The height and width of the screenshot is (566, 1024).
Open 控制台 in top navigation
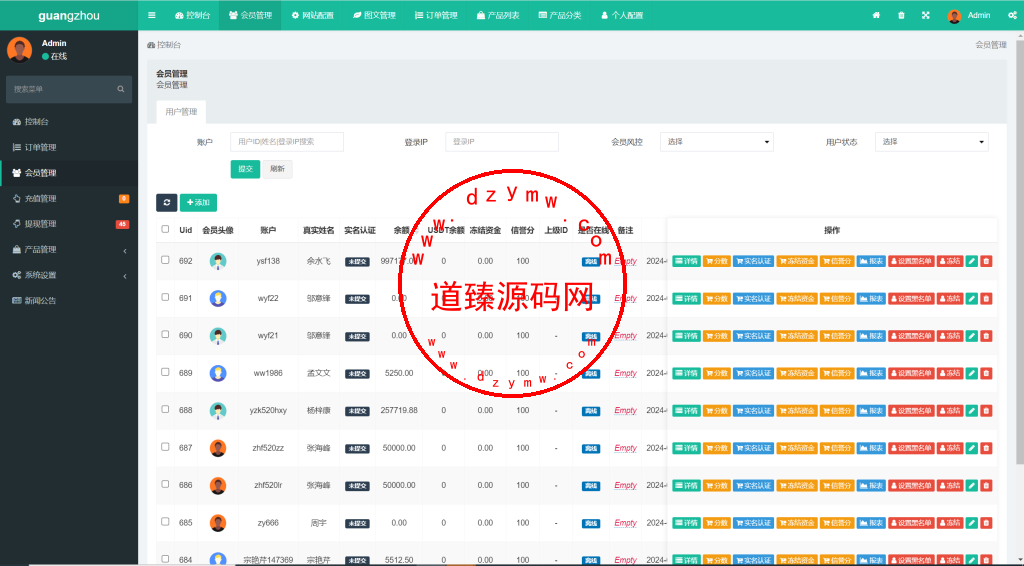tap(193, 15)
